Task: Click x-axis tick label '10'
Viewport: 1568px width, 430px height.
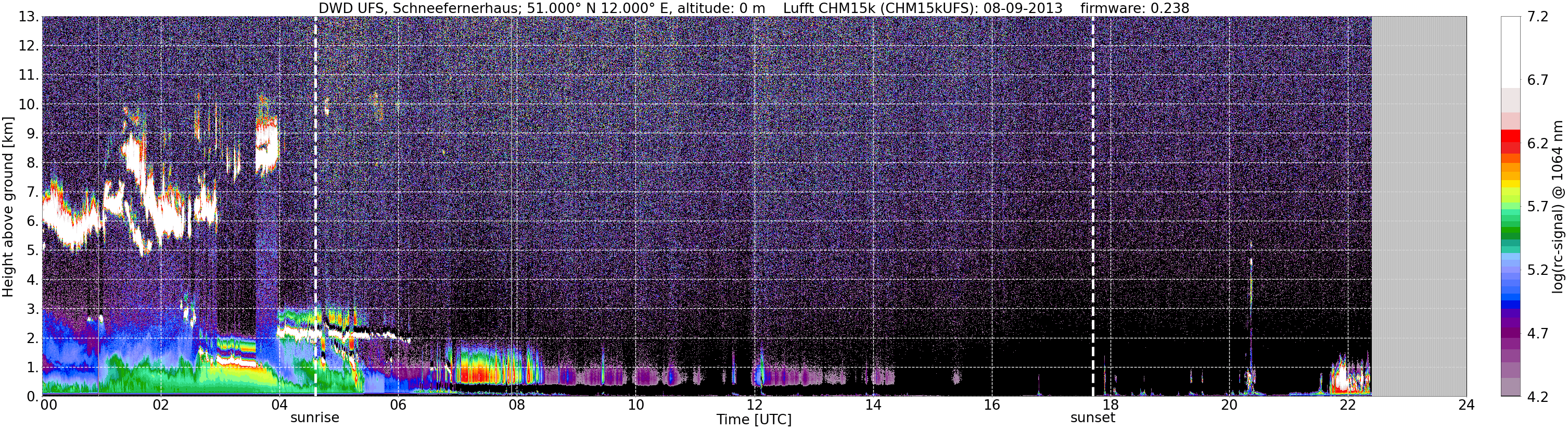Action: click(x=635, y=405)
